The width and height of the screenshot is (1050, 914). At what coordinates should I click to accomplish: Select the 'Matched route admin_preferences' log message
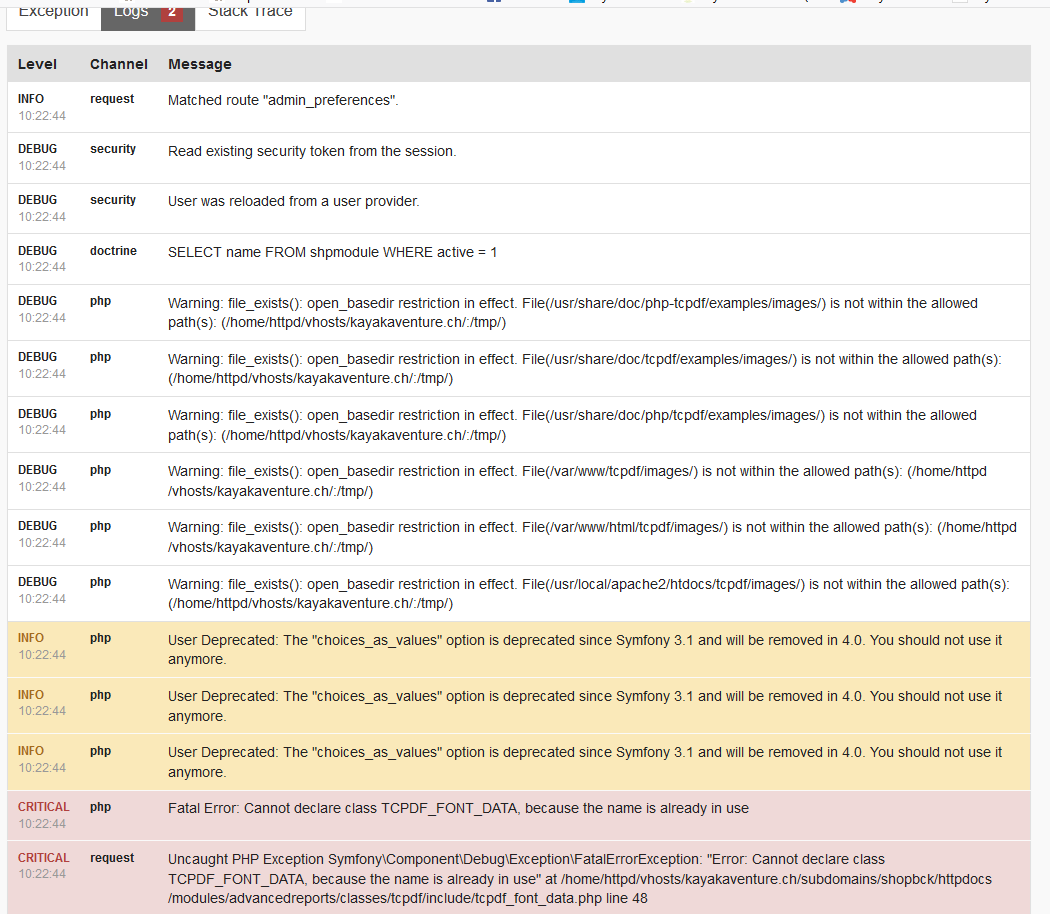coord(283,100)
